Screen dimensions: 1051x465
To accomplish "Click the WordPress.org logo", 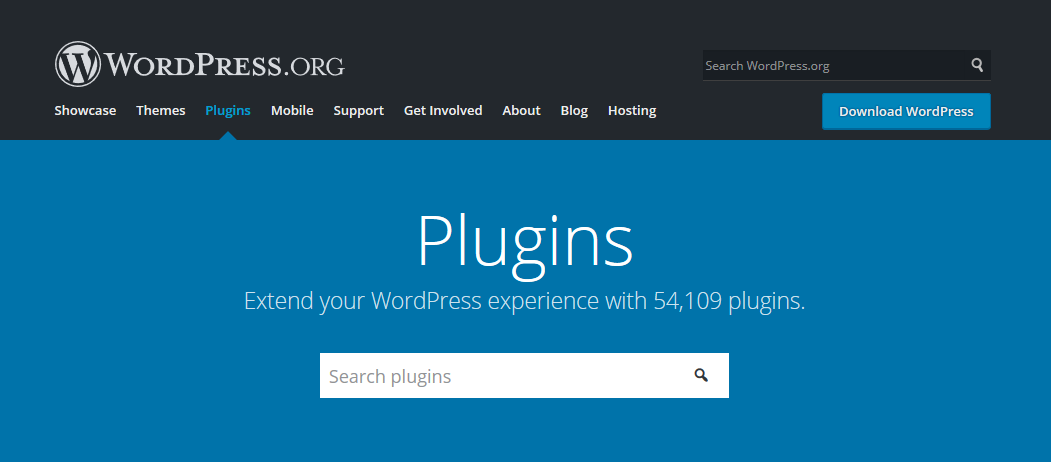I will (x=200, y=64).
